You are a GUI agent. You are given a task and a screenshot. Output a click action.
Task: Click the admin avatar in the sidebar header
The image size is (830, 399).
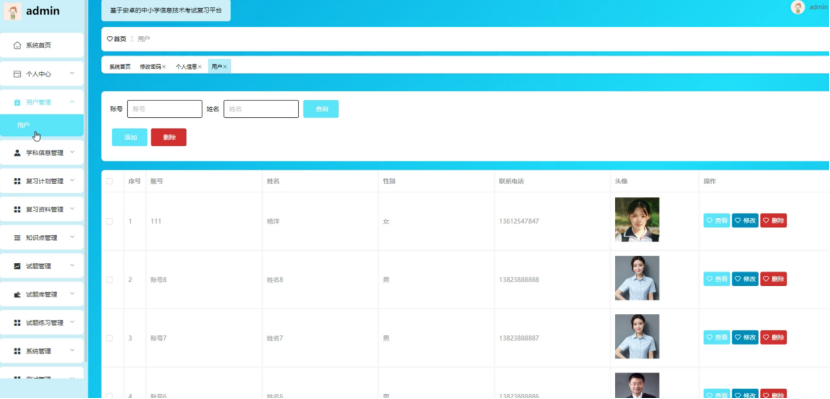pos(13,11)
